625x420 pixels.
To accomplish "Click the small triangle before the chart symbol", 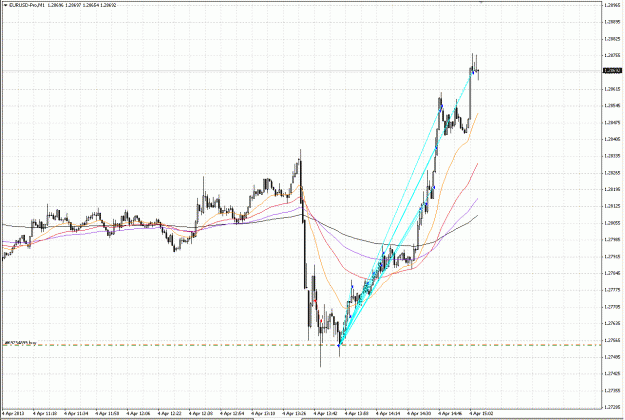I will (6, 5).
